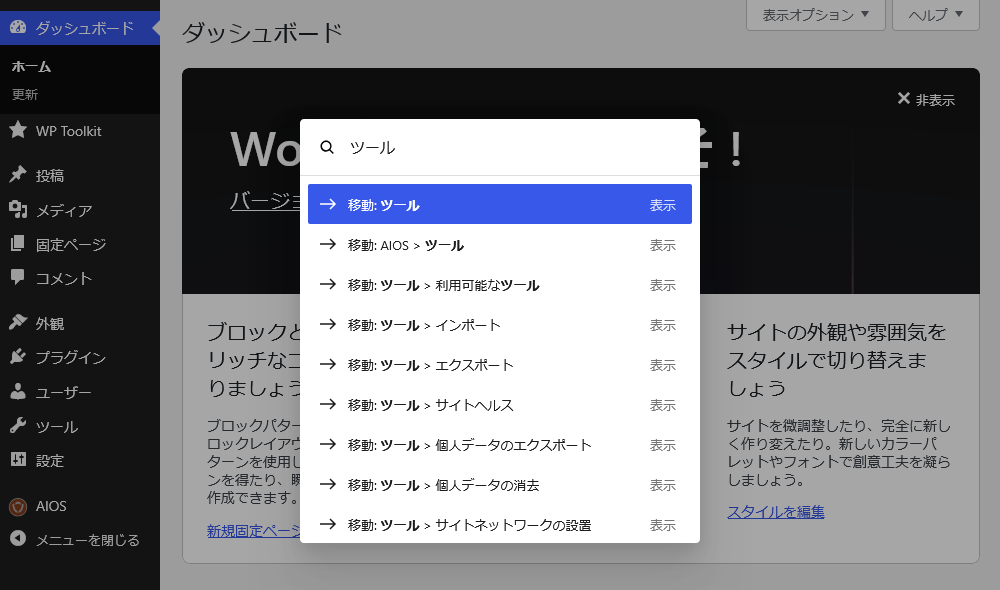Open the コメント speech bubble icon
This screenshot has height=590, width=1000.
click(18, 277)
